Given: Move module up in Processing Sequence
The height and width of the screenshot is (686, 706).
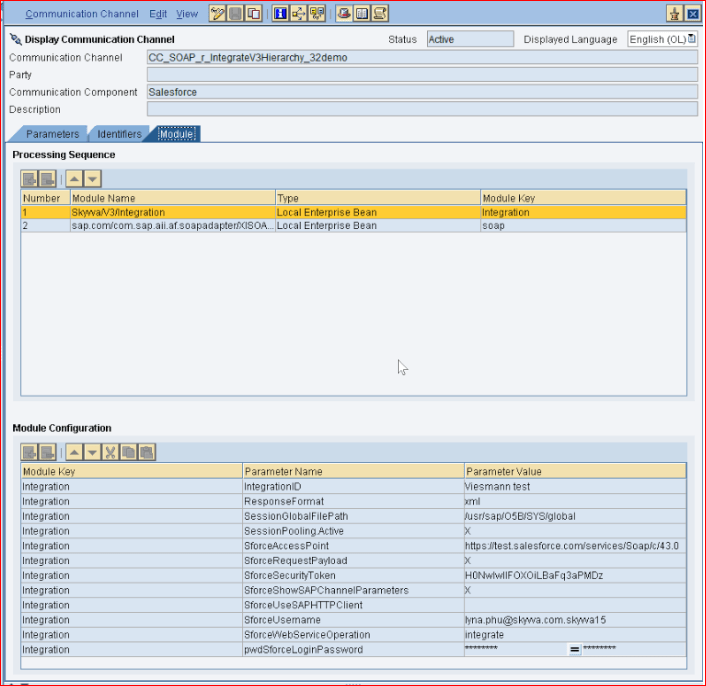Looking at the screenshot, I should 75,179.
